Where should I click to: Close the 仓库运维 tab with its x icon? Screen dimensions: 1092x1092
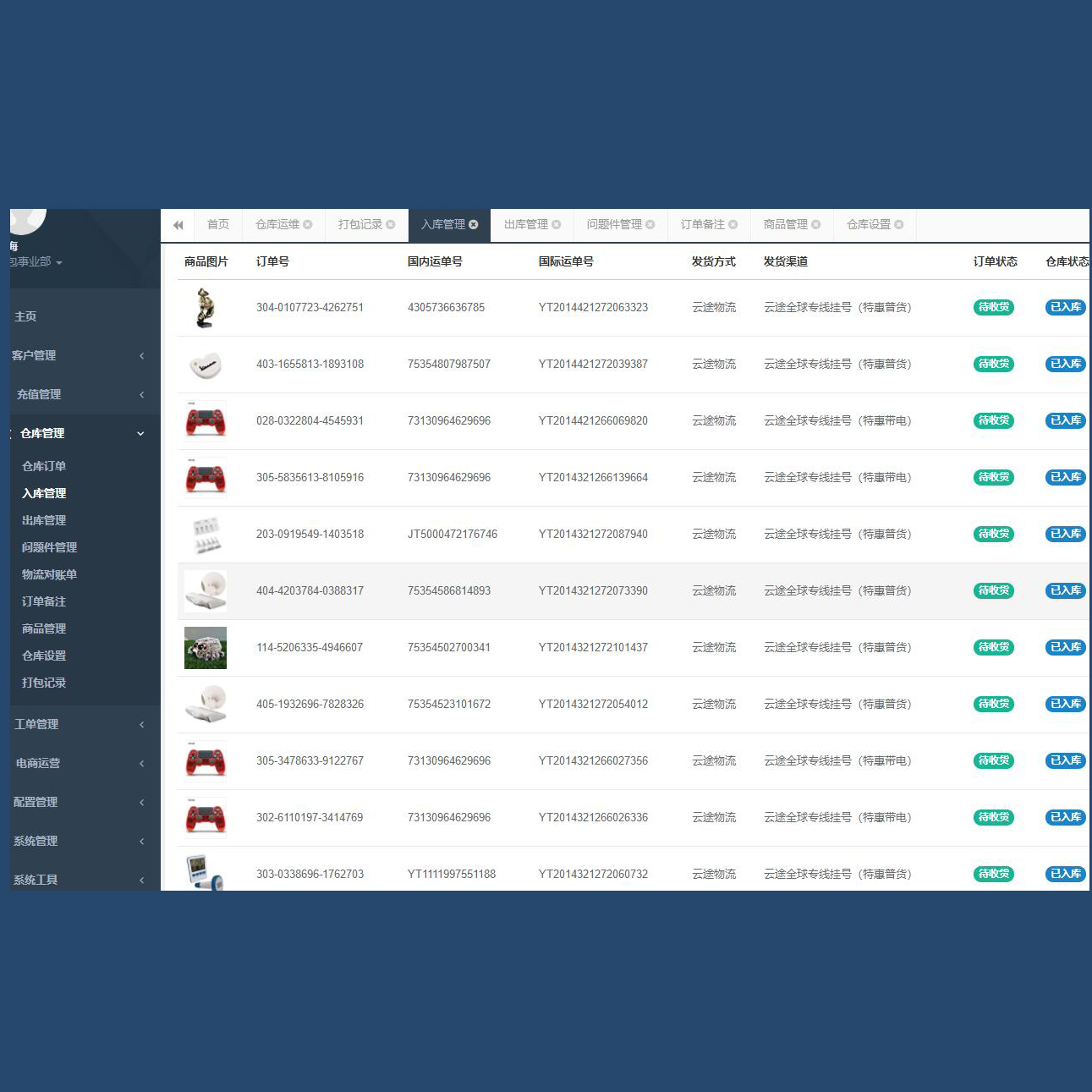(308, 225)
